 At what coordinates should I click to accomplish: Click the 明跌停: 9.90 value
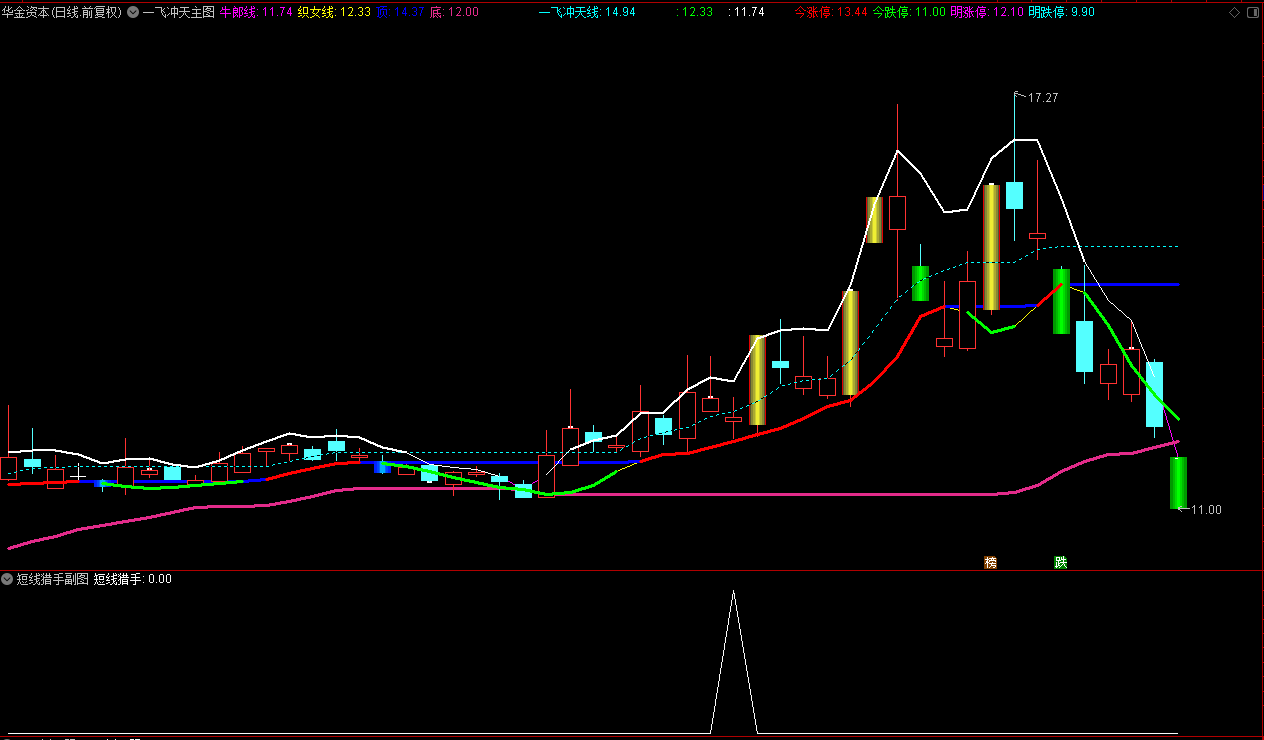click(x=1061, y=13)
